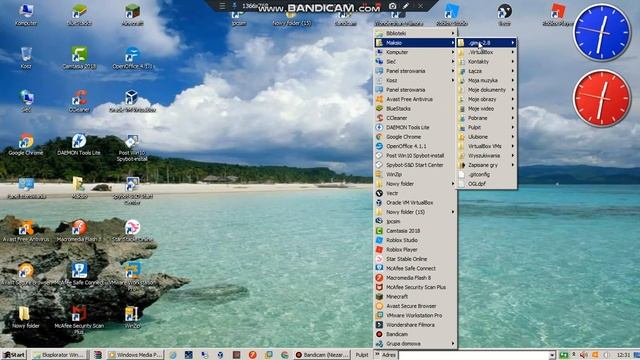Switch to the Bandicam taskbar button
Image resolution: width=640 pixels, height=360 pixels.
(322, 355)
